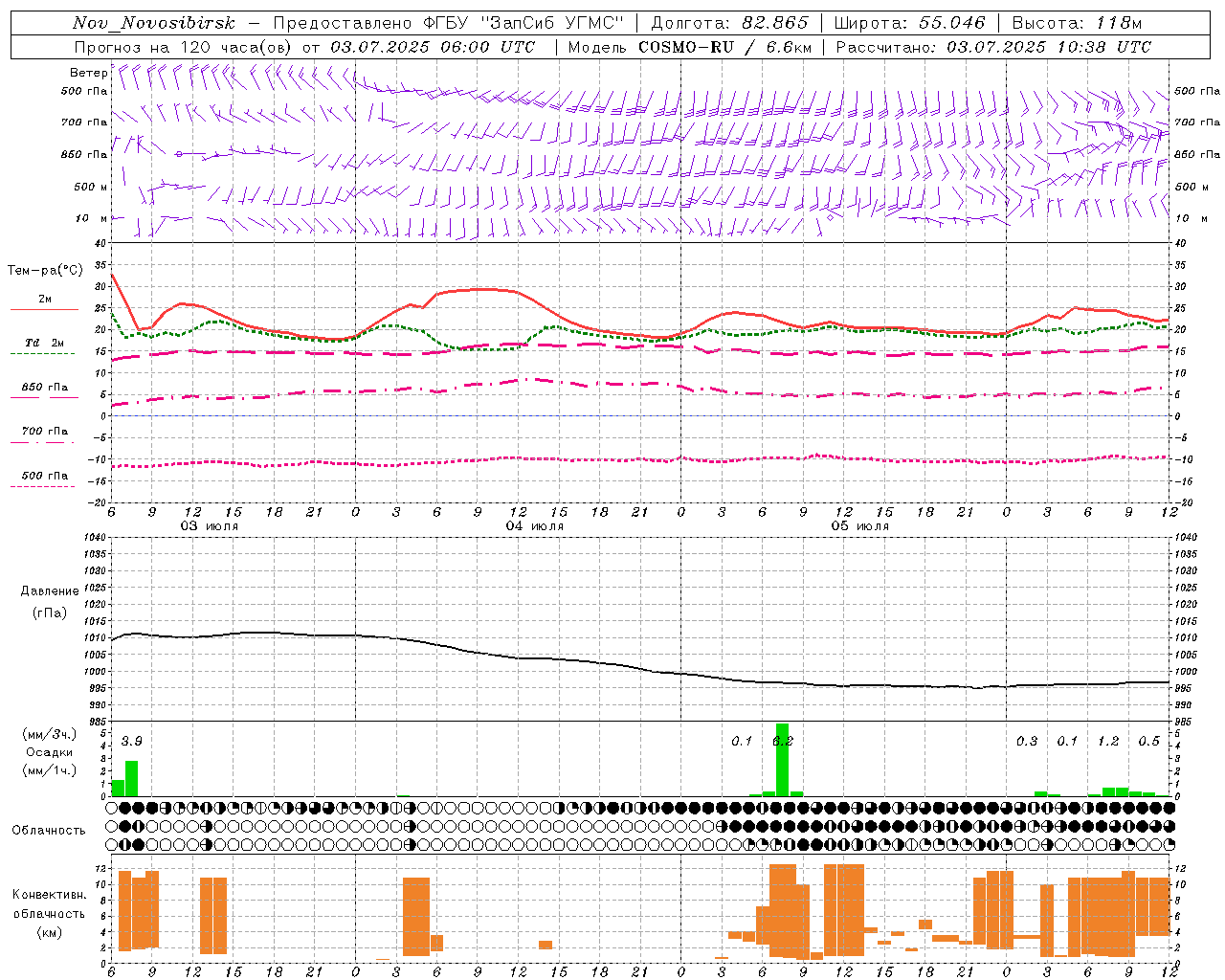This screenshot has width=1225, height=980.
Task: Click the Осадки precipitation panel label
Action: 50,752
